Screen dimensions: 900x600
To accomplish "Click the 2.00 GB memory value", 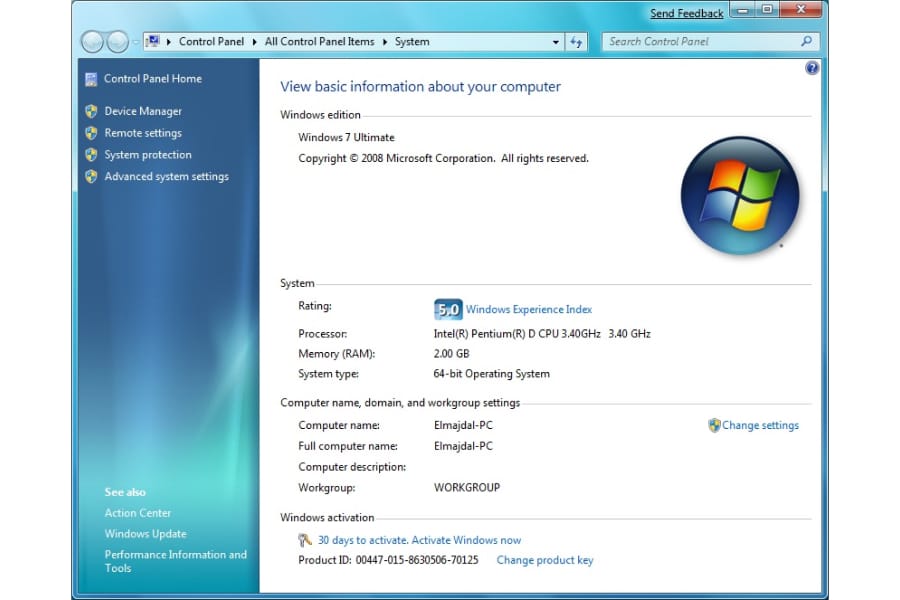I will click(451, 354).
